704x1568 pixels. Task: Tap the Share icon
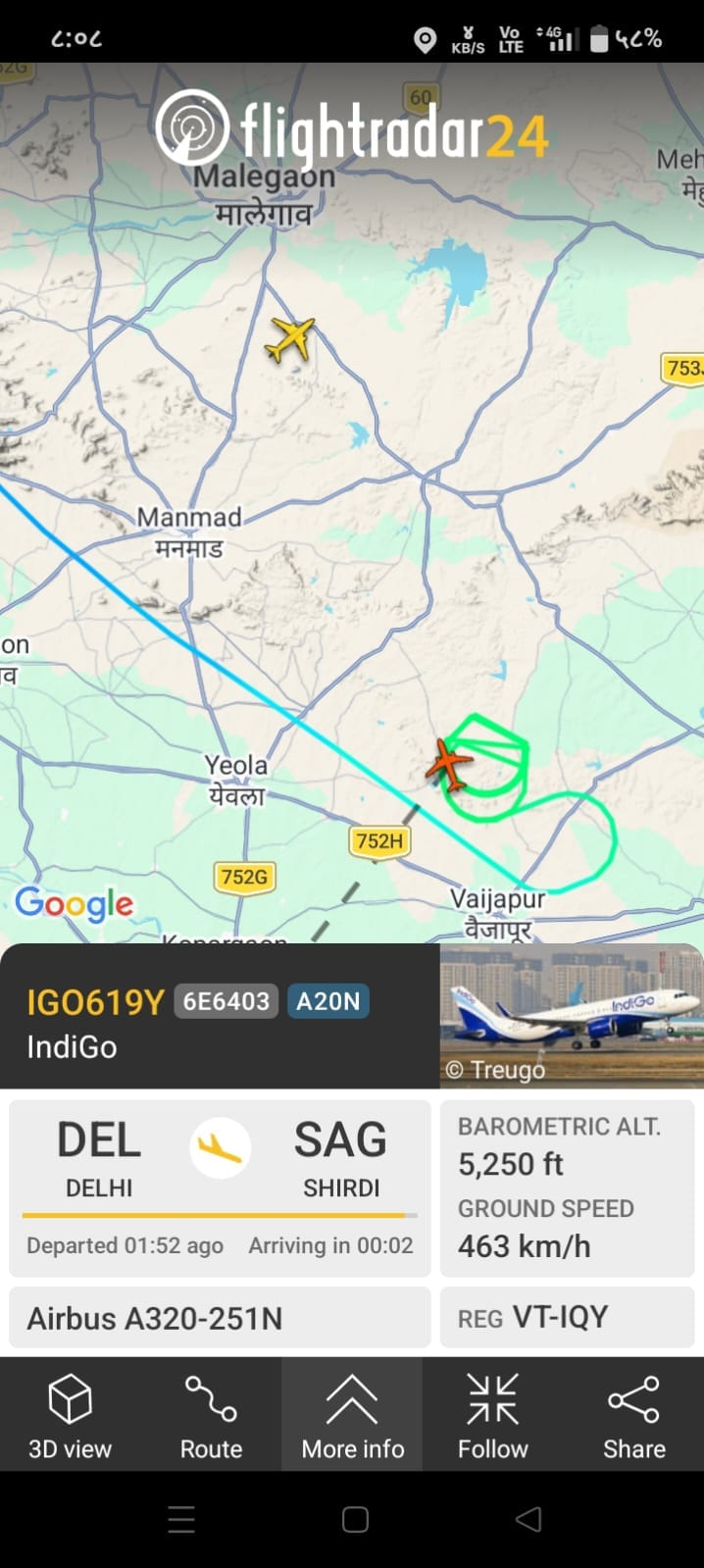coord(633,1398)
